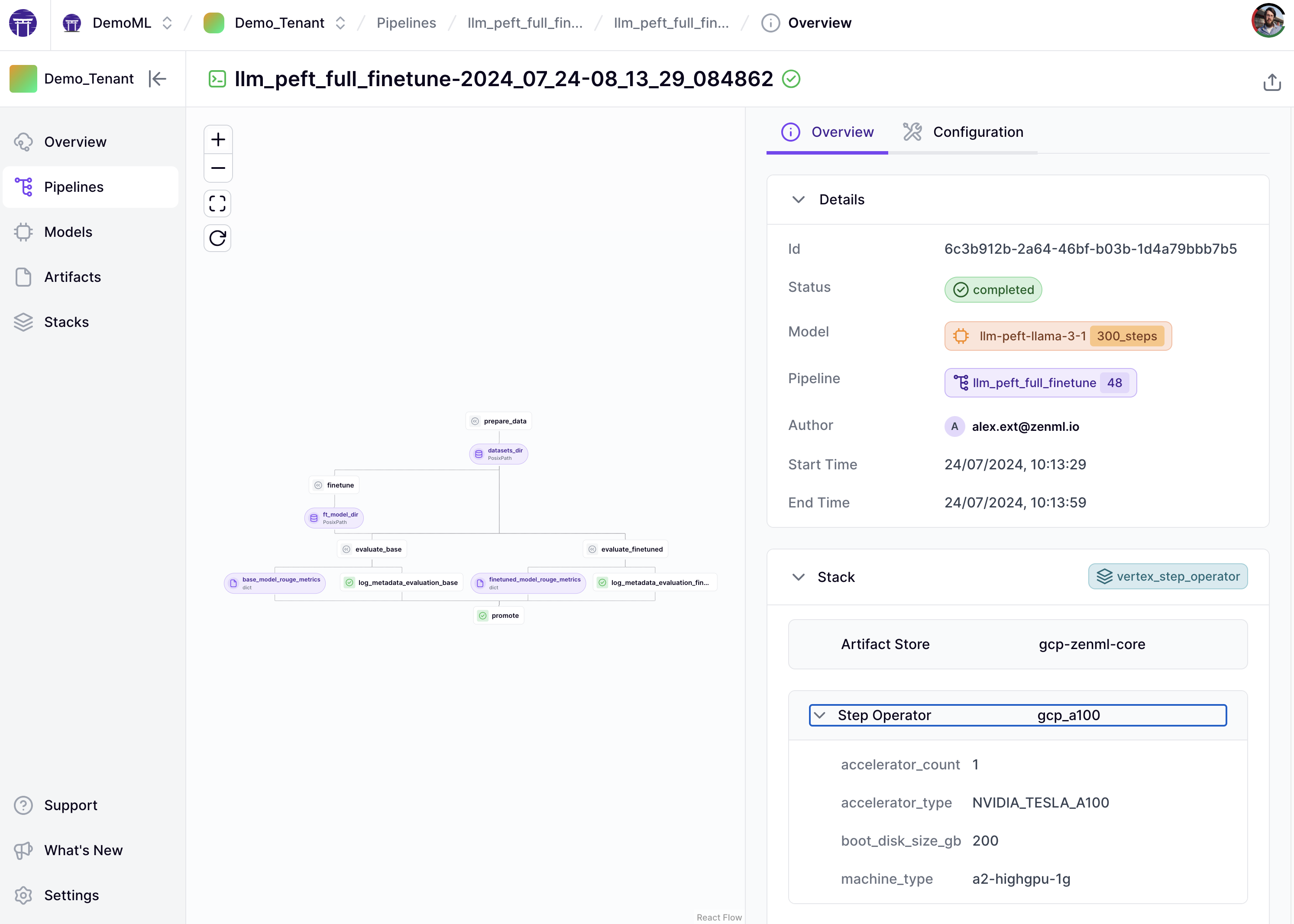Click the ZenML logo home icon
The width and height of the screenshot is (1294, 924).
tap(23, 23)
